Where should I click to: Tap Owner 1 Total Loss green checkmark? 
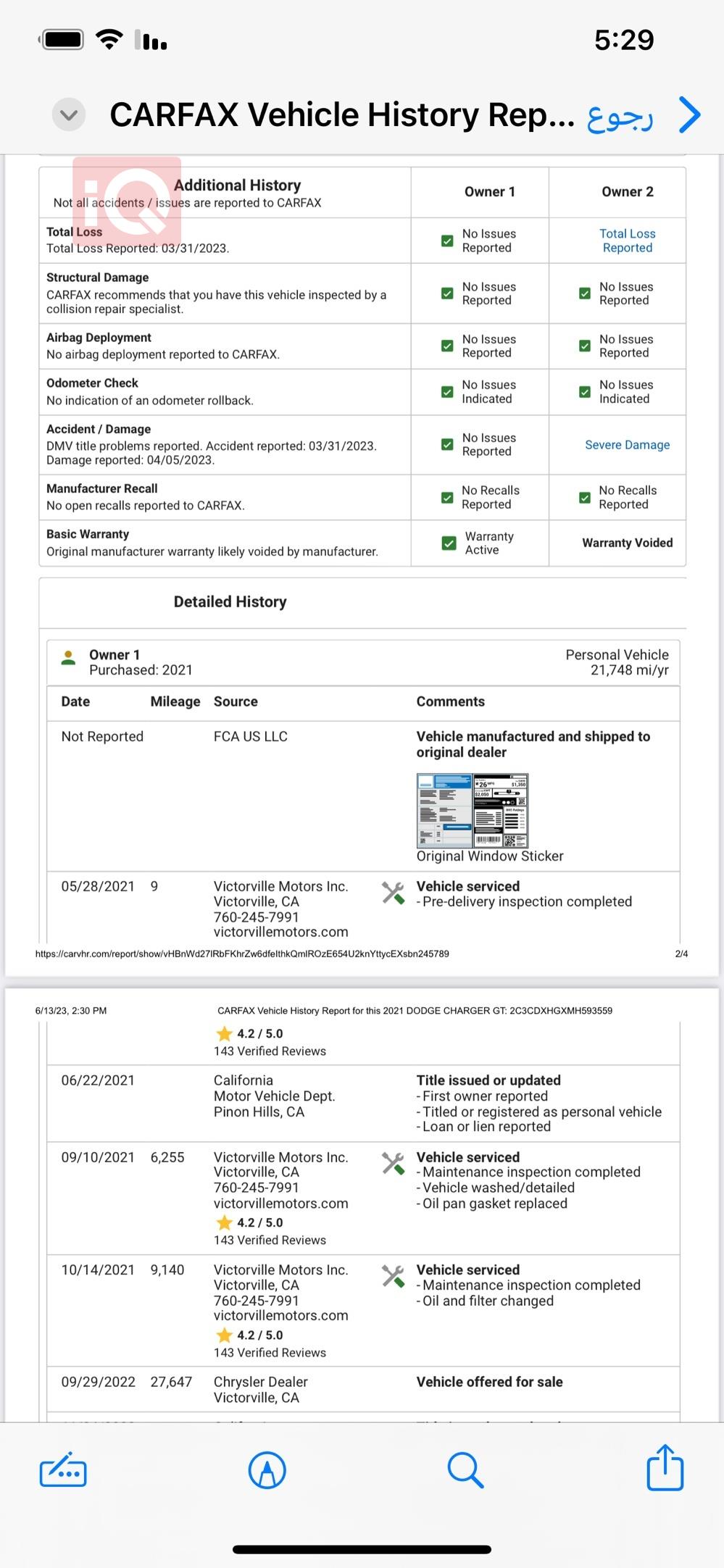[x=447, y=241]
